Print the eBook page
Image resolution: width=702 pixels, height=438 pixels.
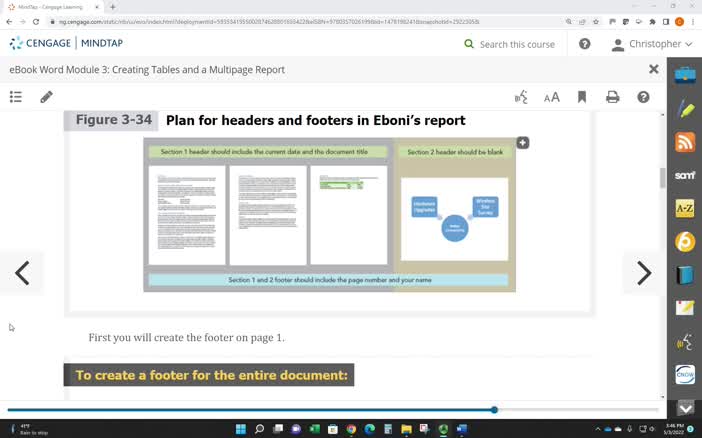[x=612, y=97]
